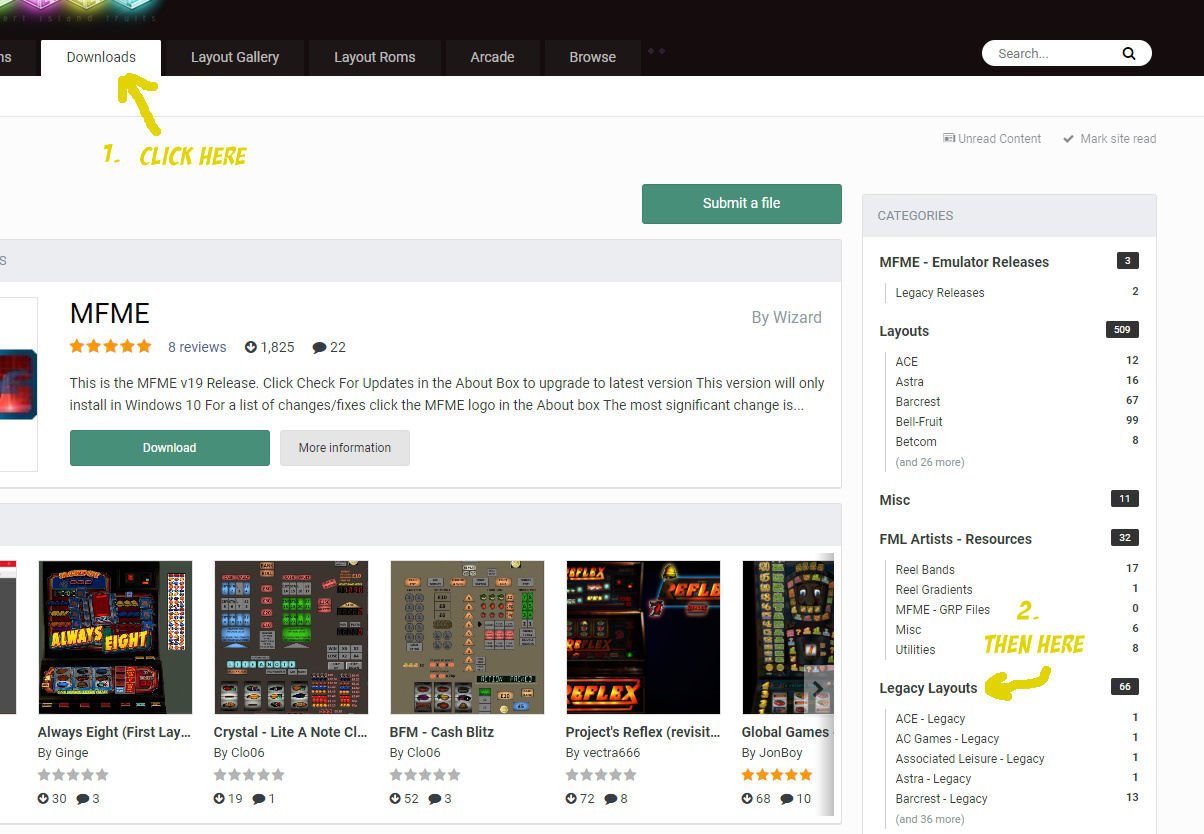The image size is (1204, 834).
Task: Switch to Layout Gallery tab
Action: 235,57
